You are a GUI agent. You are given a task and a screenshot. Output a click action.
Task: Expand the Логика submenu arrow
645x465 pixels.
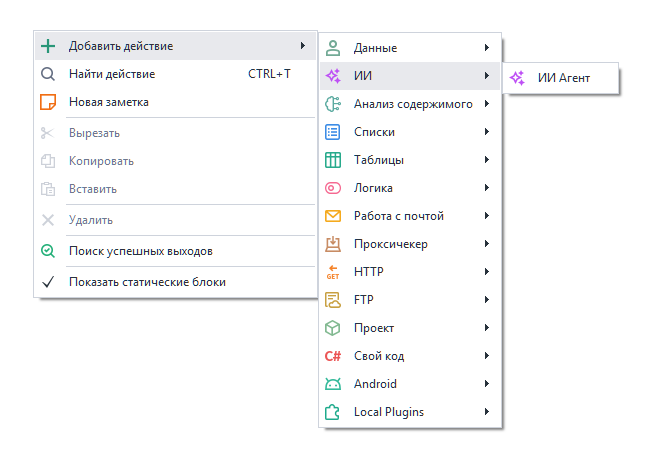tap(487, 188)
